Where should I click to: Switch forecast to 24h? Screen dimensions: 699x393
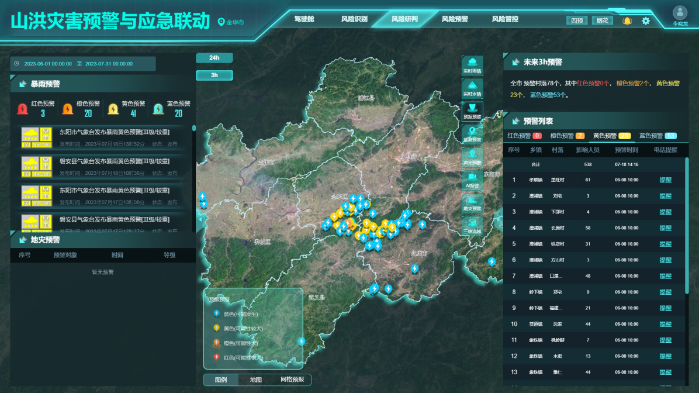[x=214, y=58]
